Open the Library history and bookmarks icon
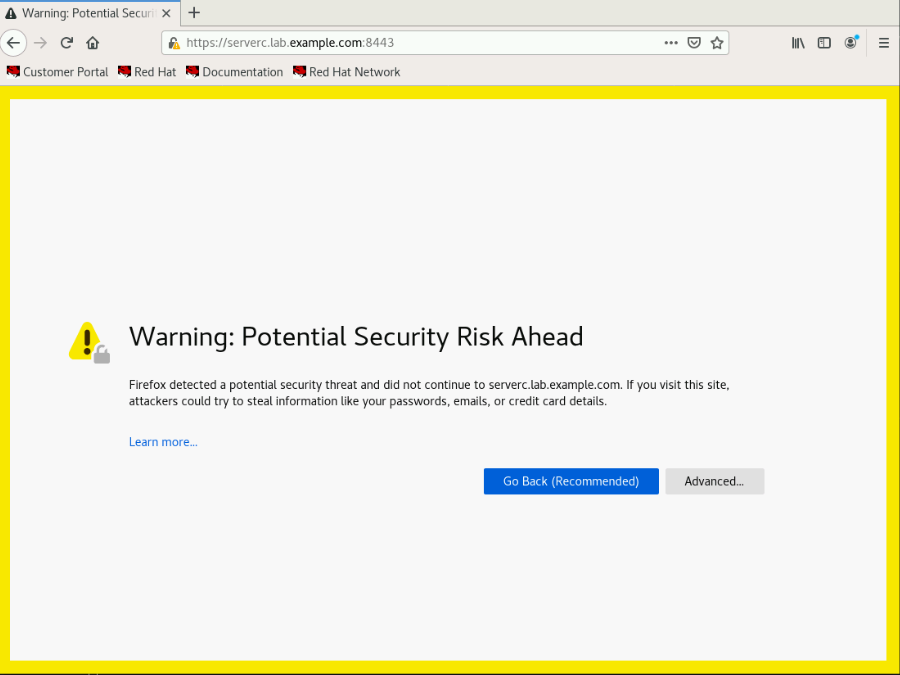This screenshot has height=675, width=900. [x=798, y=43]
